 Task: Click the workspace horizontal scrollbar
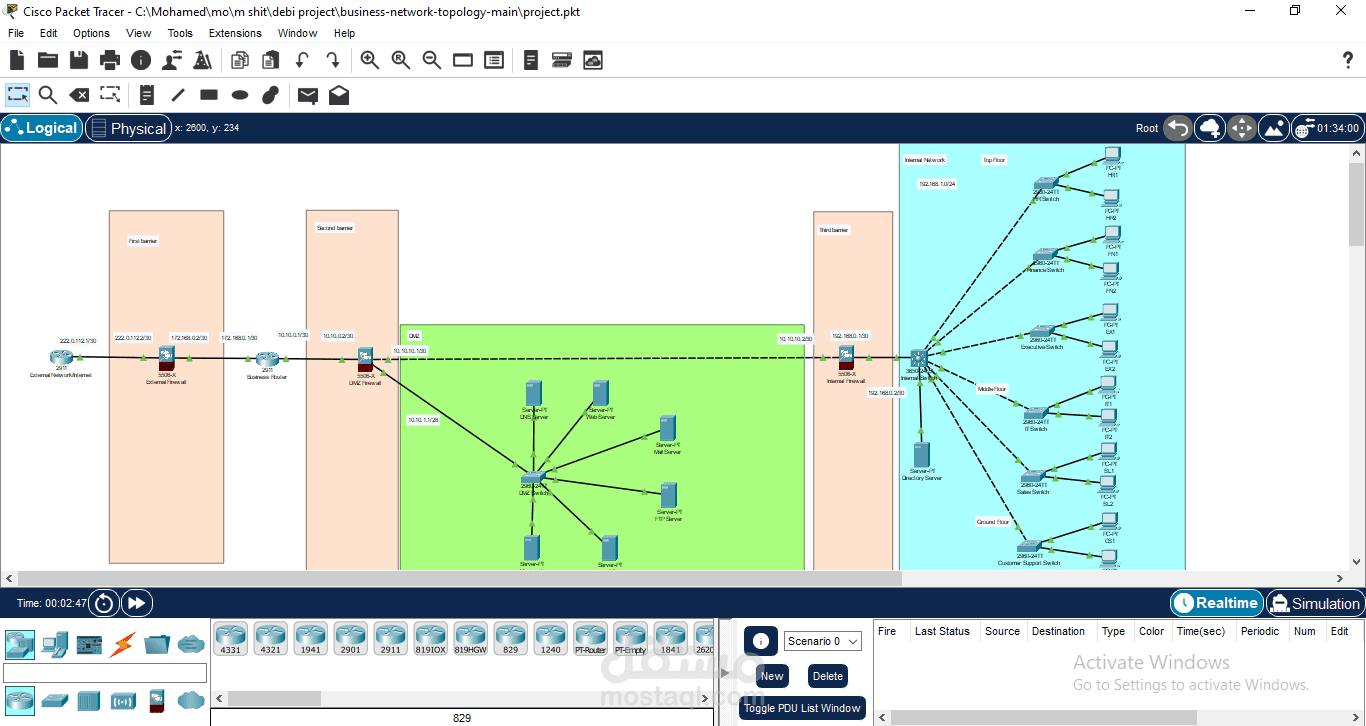point(460,578)
